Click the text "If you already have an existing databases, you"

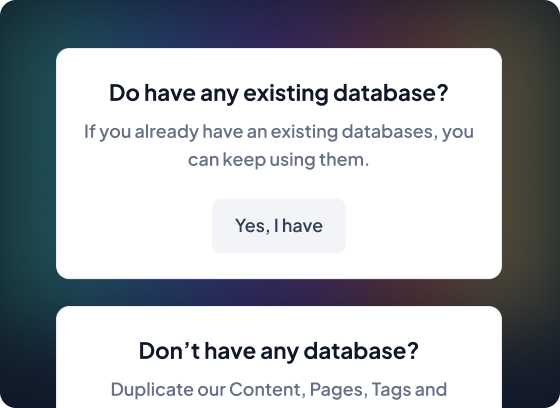click(x=279, y=131)
